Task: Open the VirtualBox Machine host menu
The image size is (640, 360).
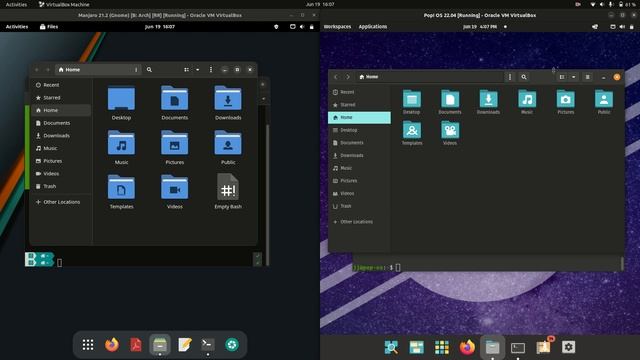Action: coord(64,4)
